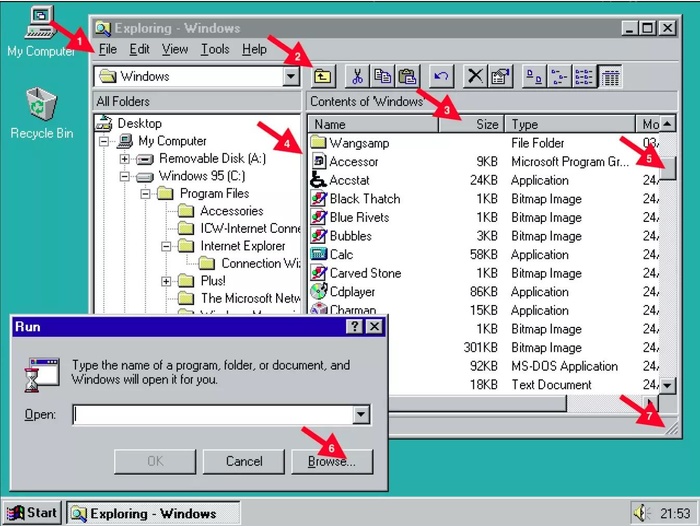700x526 pixels.
Task: Enable Details view in toolbar
Action: click(x=610, y=76)
